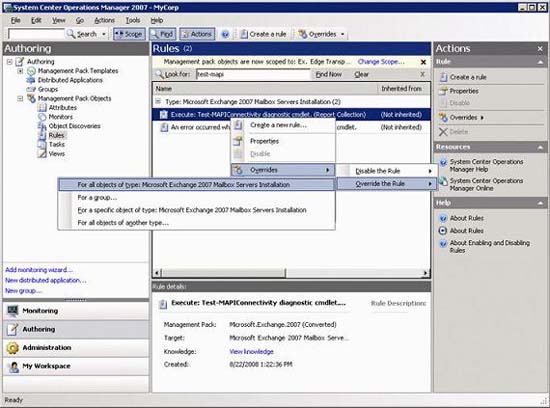Switch to My Workspace
The image size is (550, 408).
76,366
